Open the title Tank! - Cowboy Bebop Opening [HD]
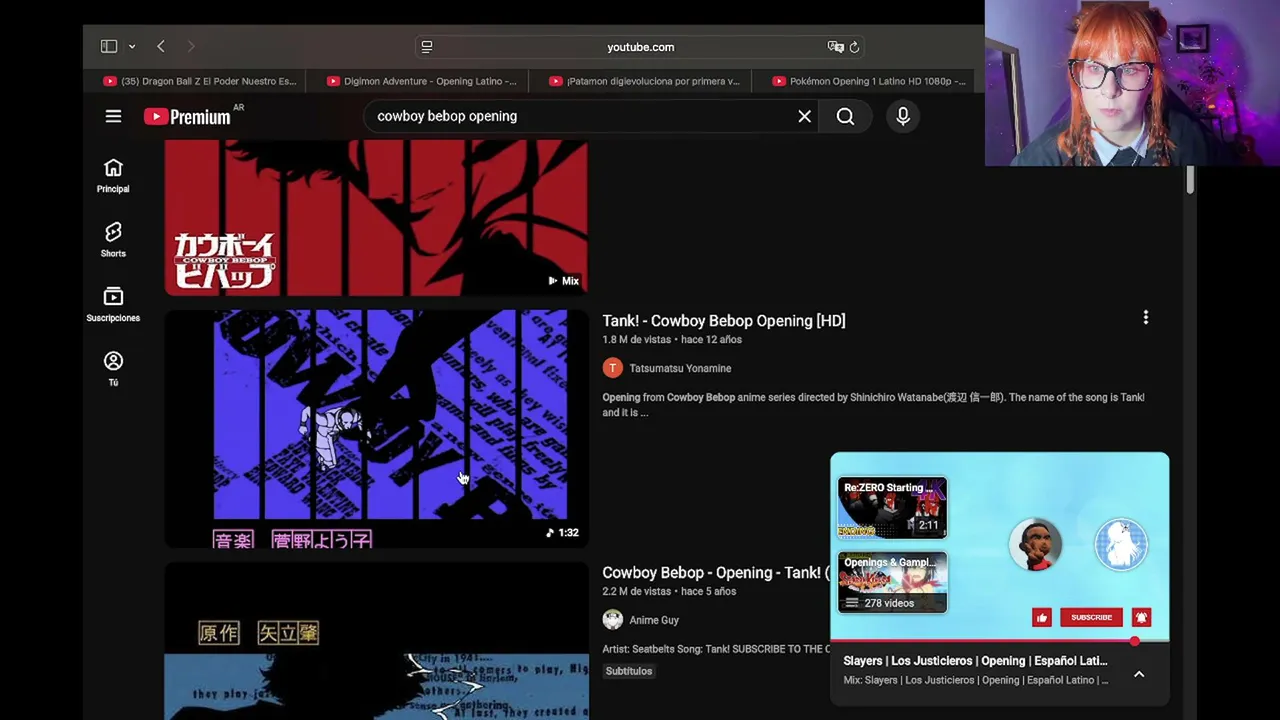This screenshot has height=720, width=1280. click(724, 321)
